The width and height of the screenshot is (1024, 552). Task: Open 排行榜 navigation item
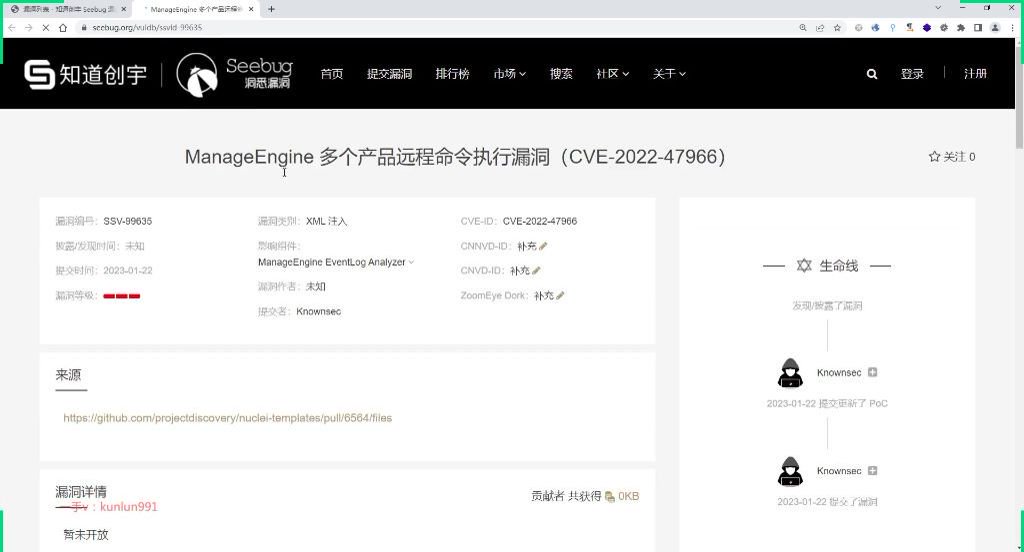453,74
